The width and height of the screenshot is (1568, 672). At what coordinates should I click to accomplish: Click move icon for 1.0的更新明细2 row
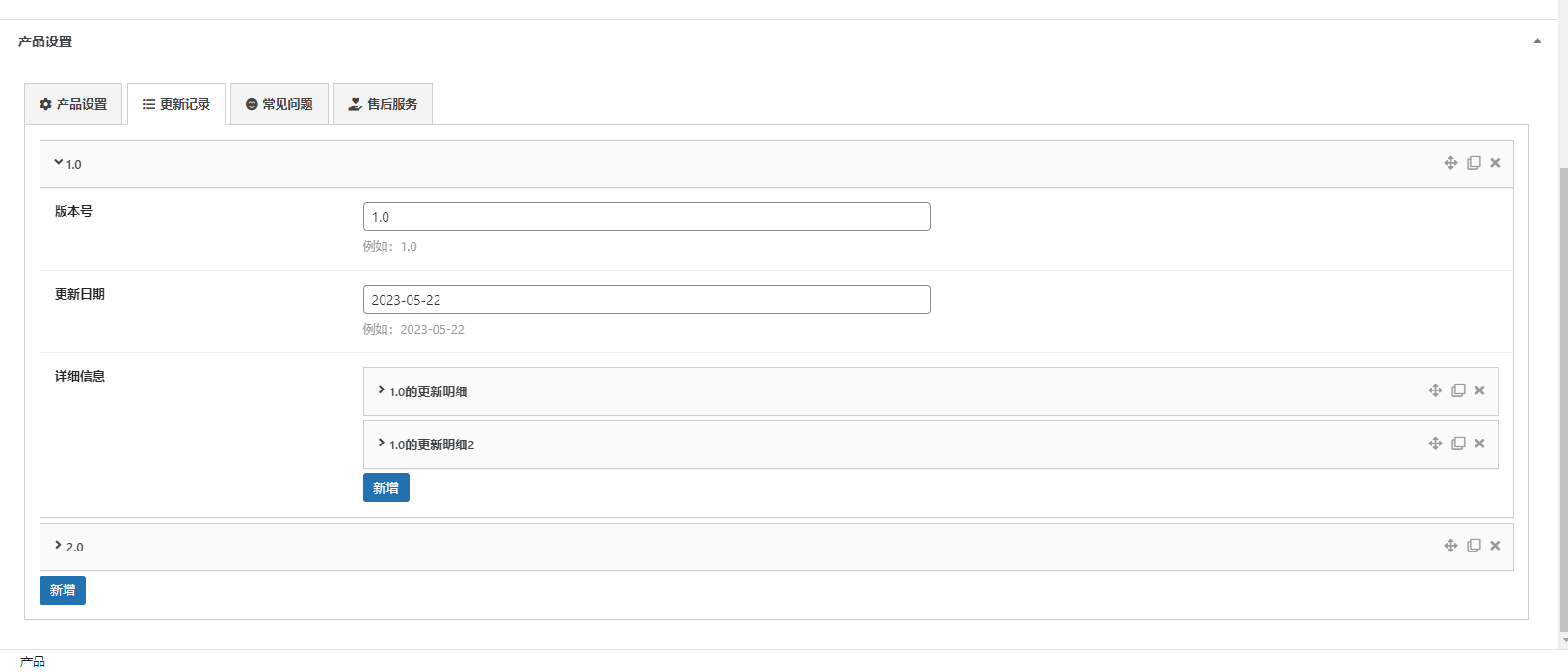coord(1435,444)
